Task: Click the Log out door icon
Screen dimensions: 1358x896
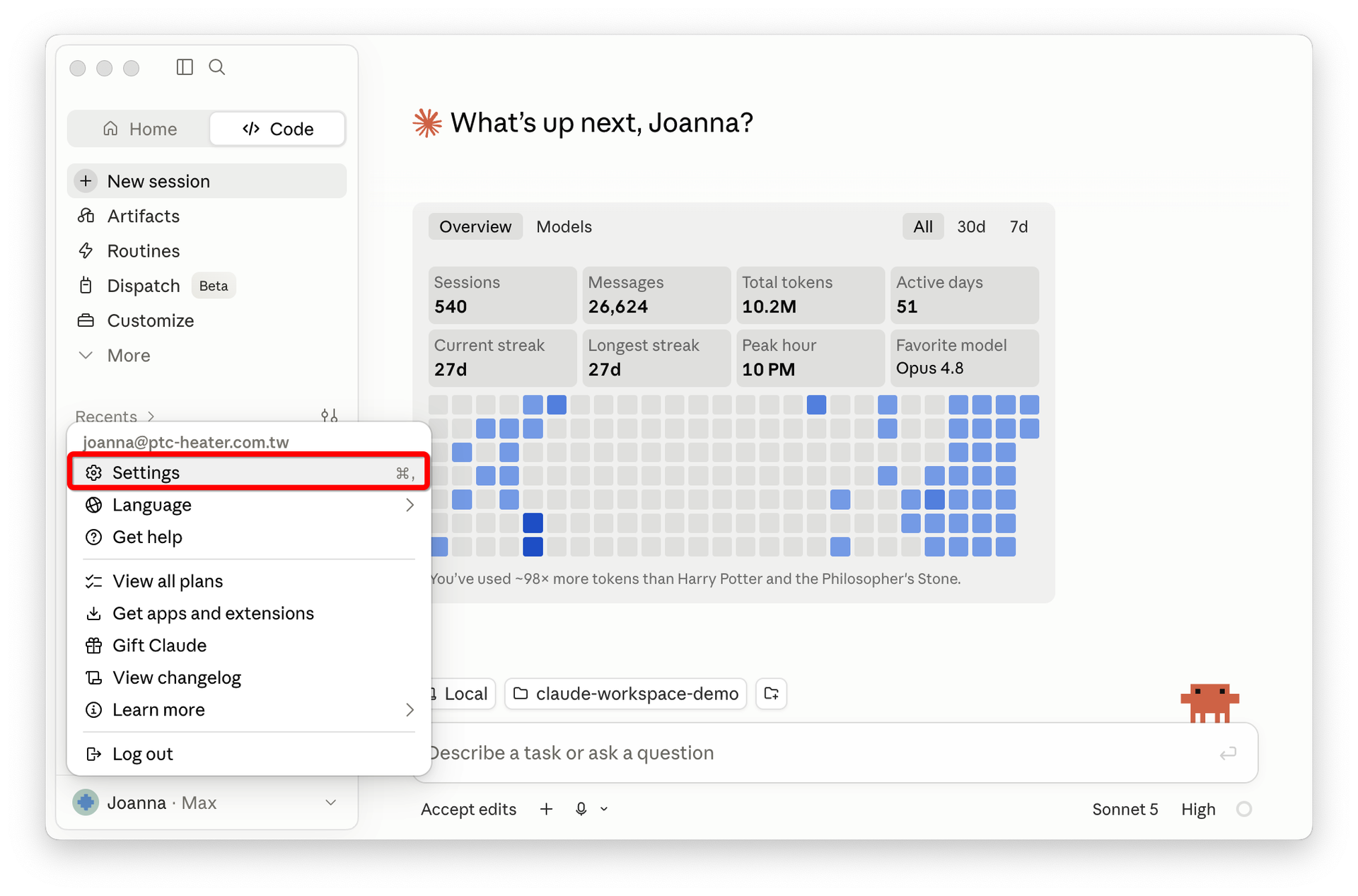Action: (93, 754)
